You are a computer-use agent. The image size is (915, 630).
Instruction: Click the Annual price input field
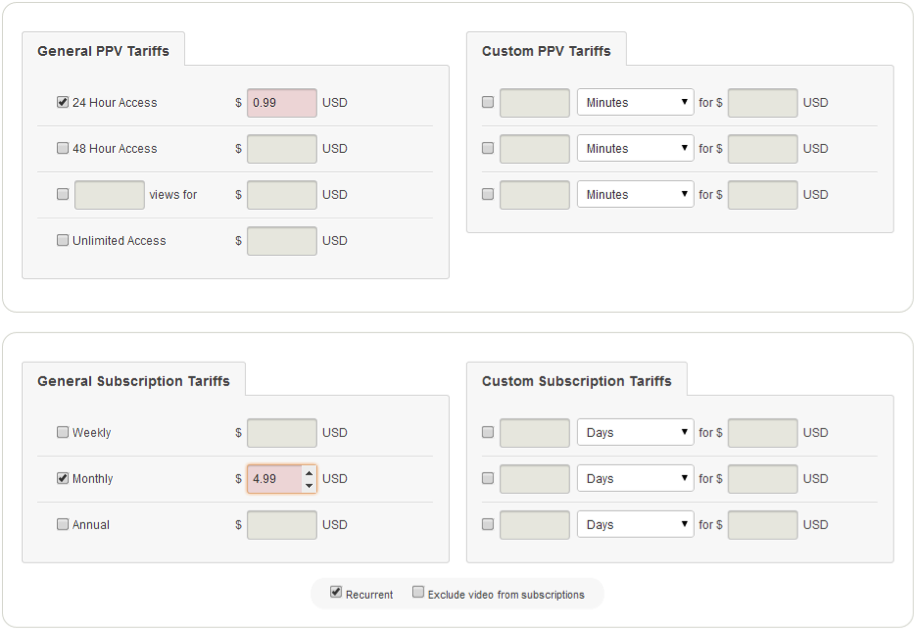[282, 525]
